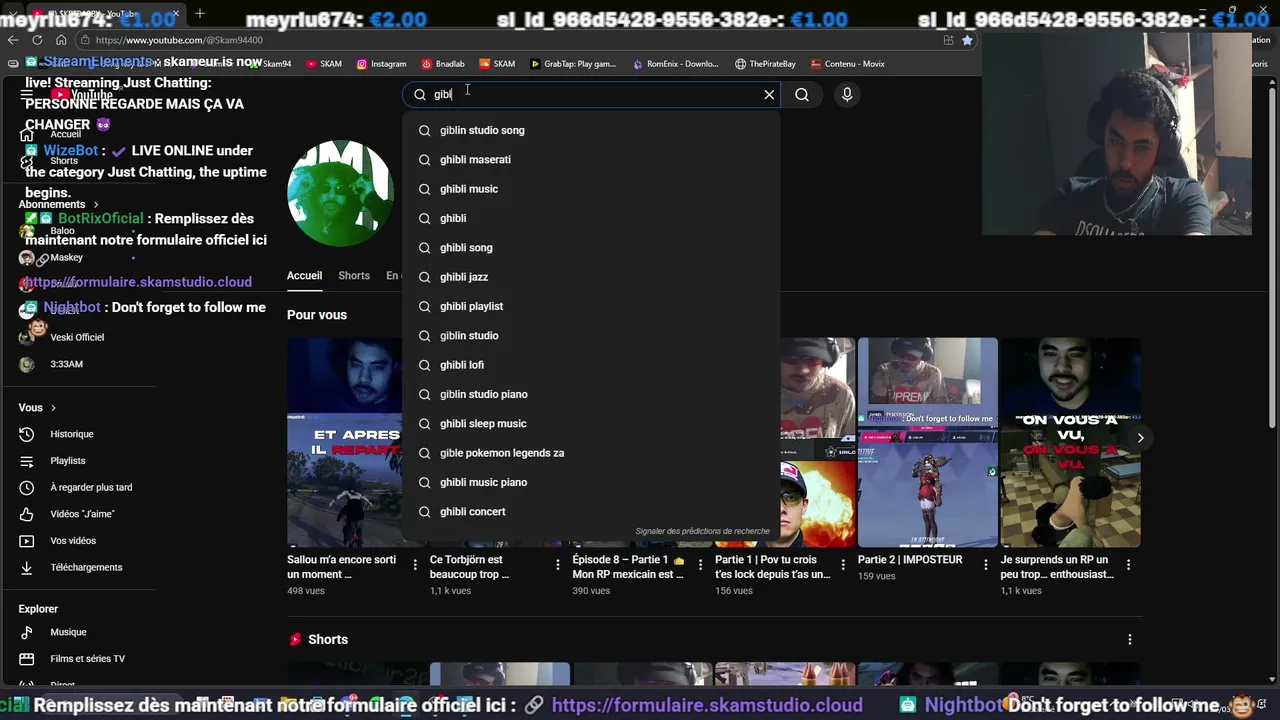The image size is (1280, 720).
Task: Pick suggestion "ghibli song"
Action: 591,247
